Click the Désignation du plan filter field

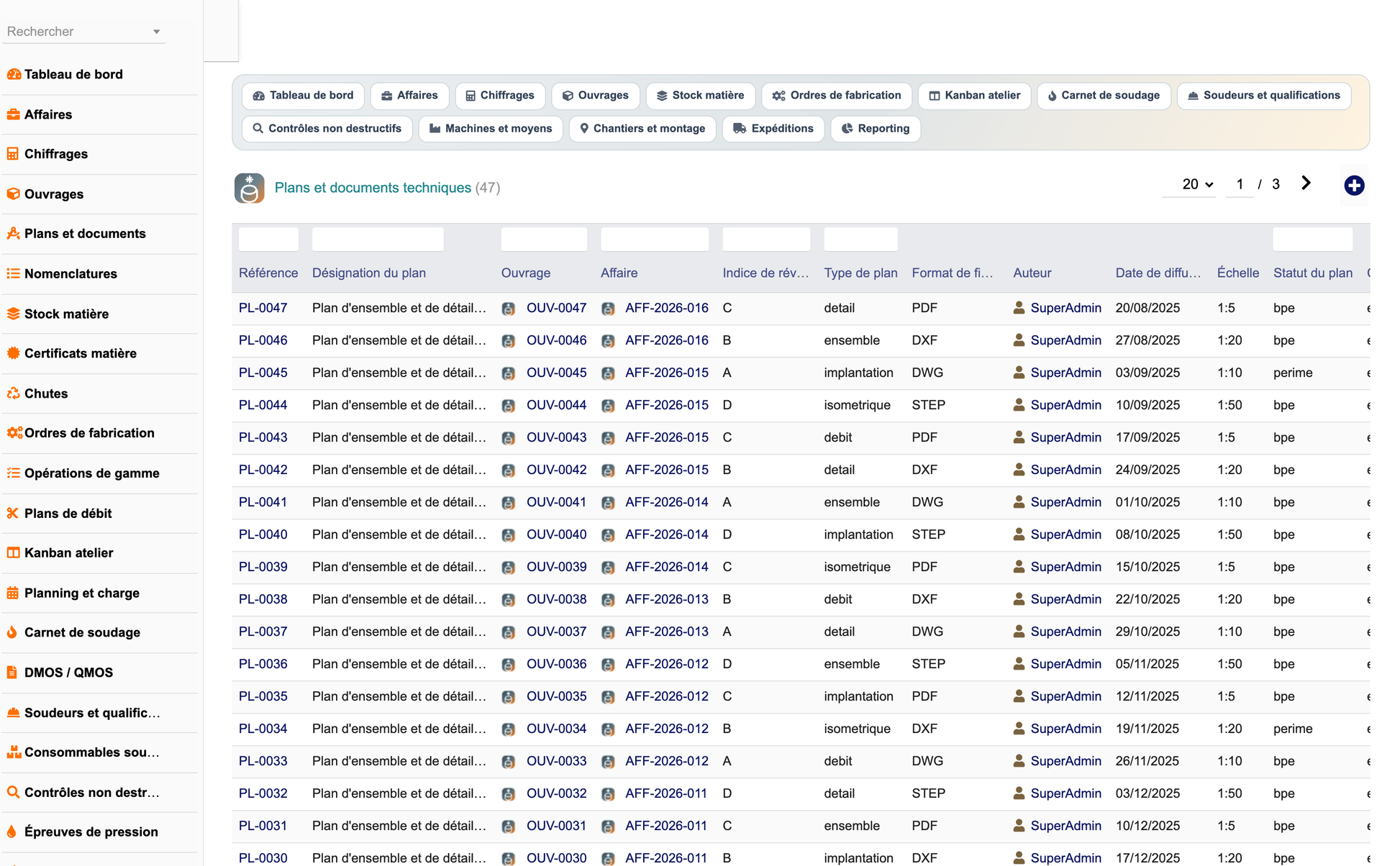378,240
